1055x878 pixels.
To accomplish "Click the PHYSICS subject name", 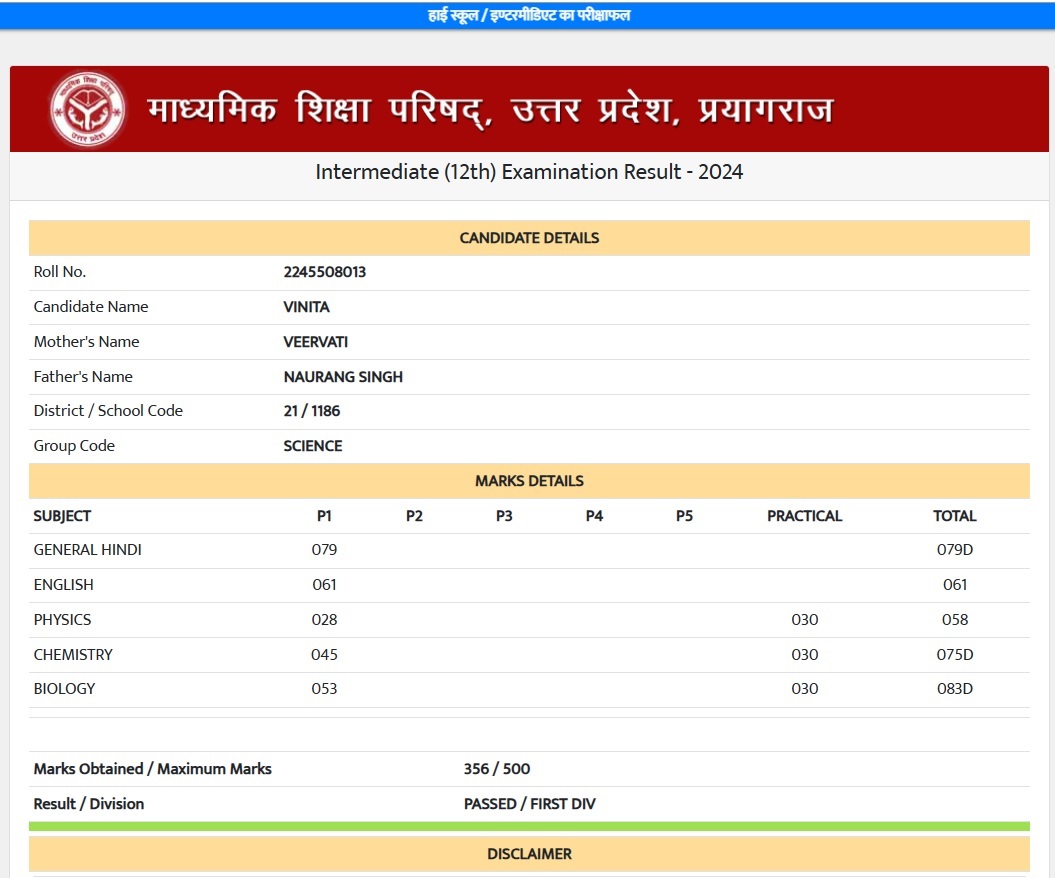I will (x=62, y=620).
